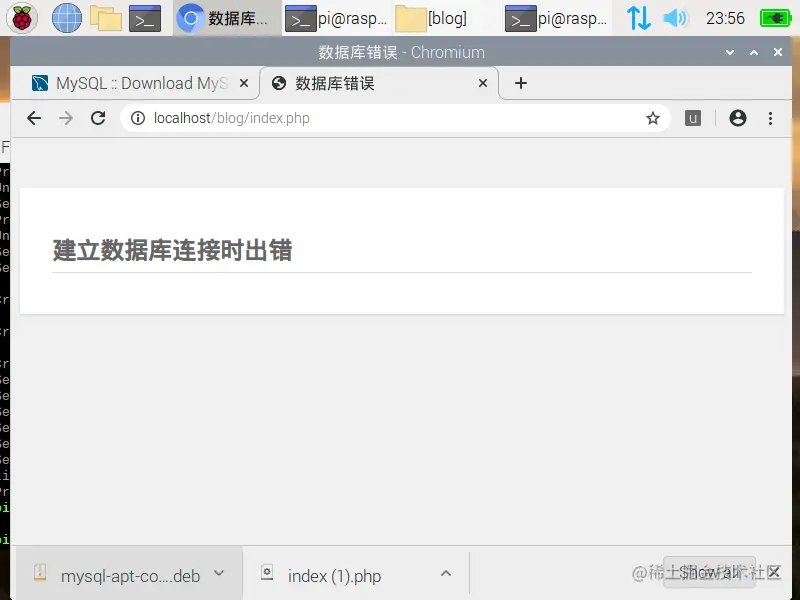The image size is (800, 600).
Task: Click the heading 建立数据库连接时出错
Action: click(x=172, y=250)
